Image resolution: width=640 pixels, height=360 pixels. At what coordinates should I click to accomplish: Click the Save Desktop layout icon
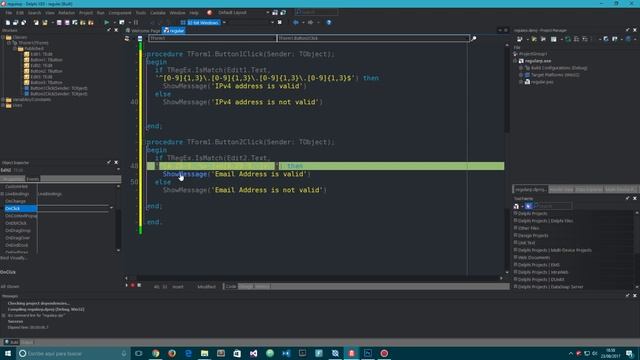(275, 13)
